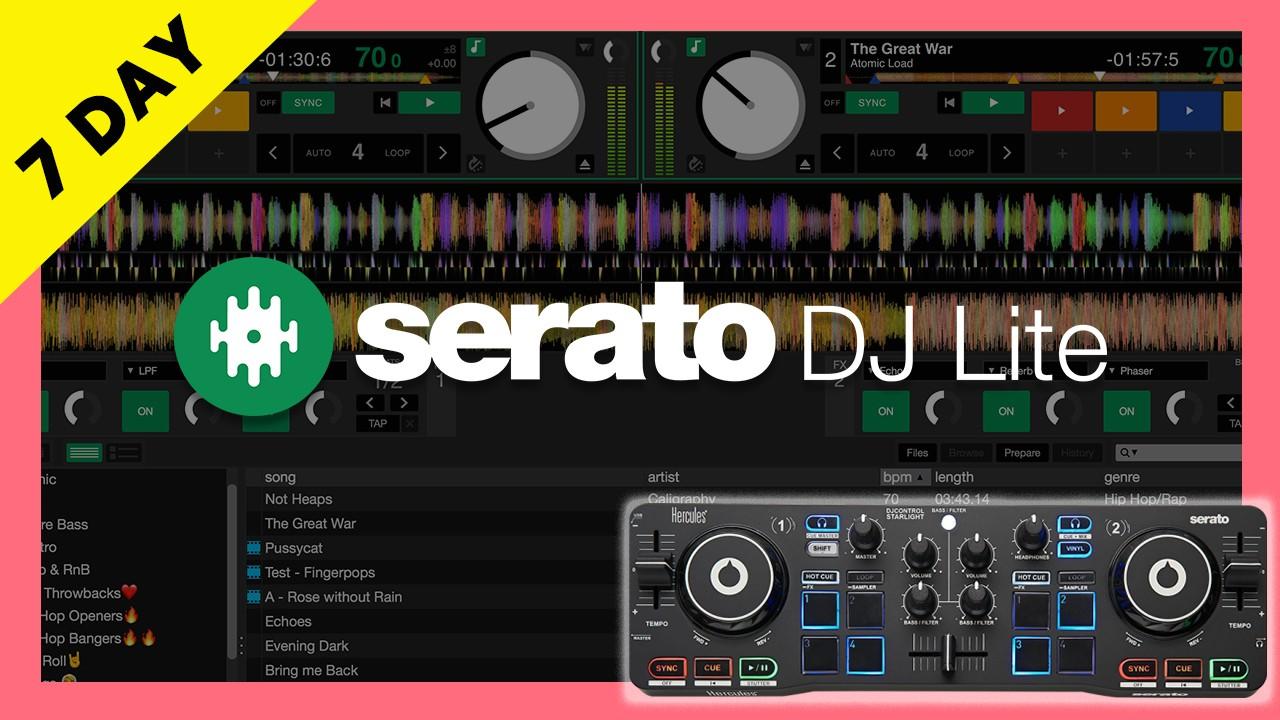This screenshot has height=720, width=1280.
Task: Sort by genre column header
Action: [1122, 477]
